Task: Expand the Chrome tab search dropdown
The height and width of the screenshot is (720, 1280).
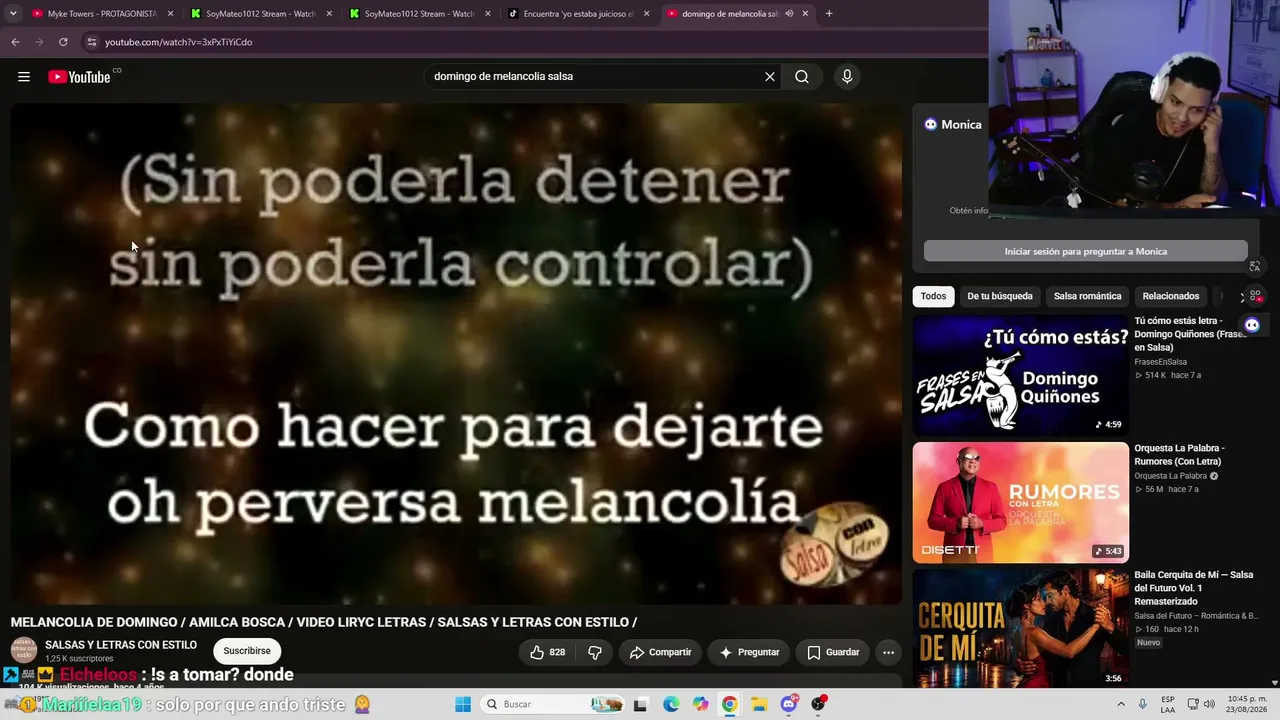Action: click(x=13, y=14)
